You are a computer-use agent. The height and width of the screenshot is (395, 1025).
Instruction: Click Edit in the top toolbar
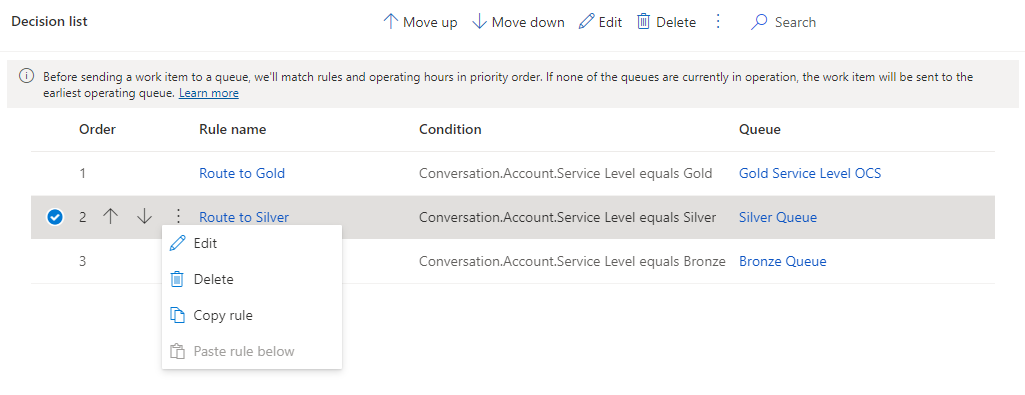(x=600, y=22)
